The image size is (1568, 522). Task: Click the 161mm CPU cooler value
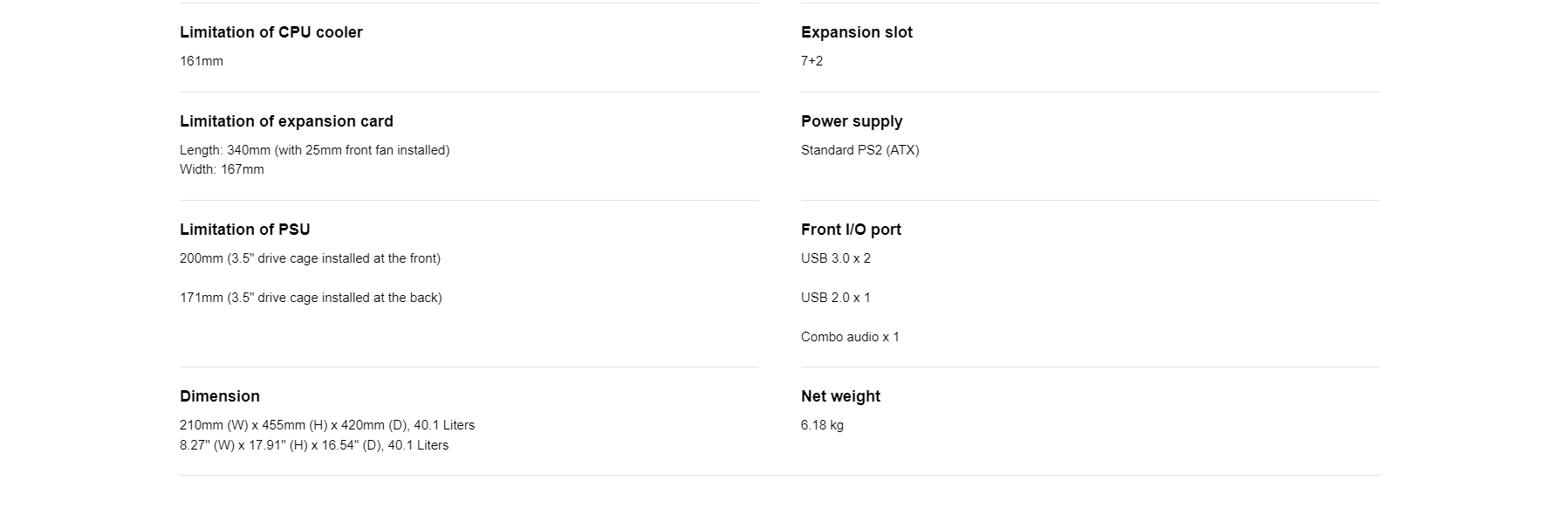pyautogui.click(x=202, y=61)
